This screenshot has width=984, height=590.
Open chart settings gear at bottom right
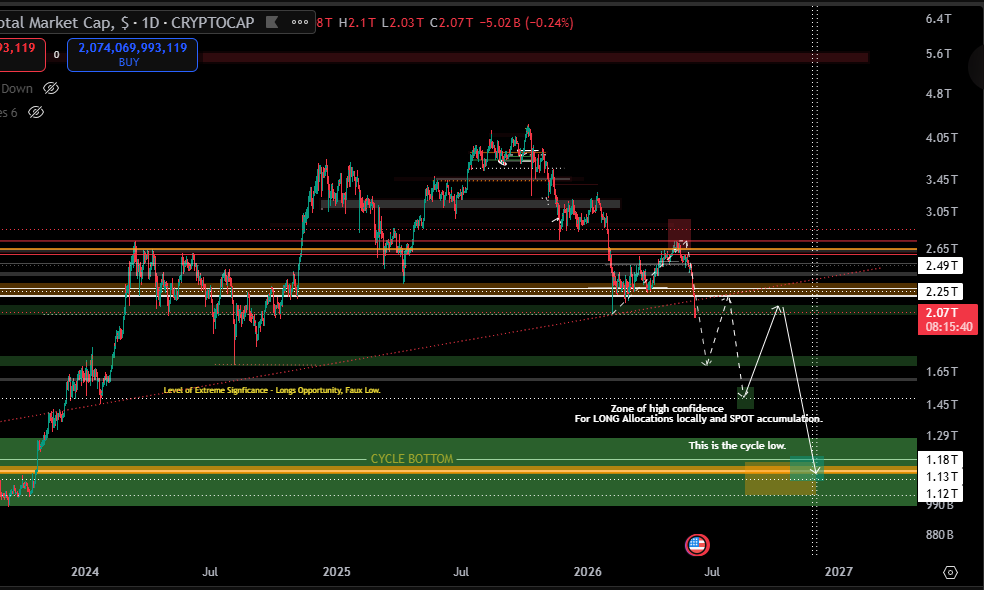(x=950, y=572)
